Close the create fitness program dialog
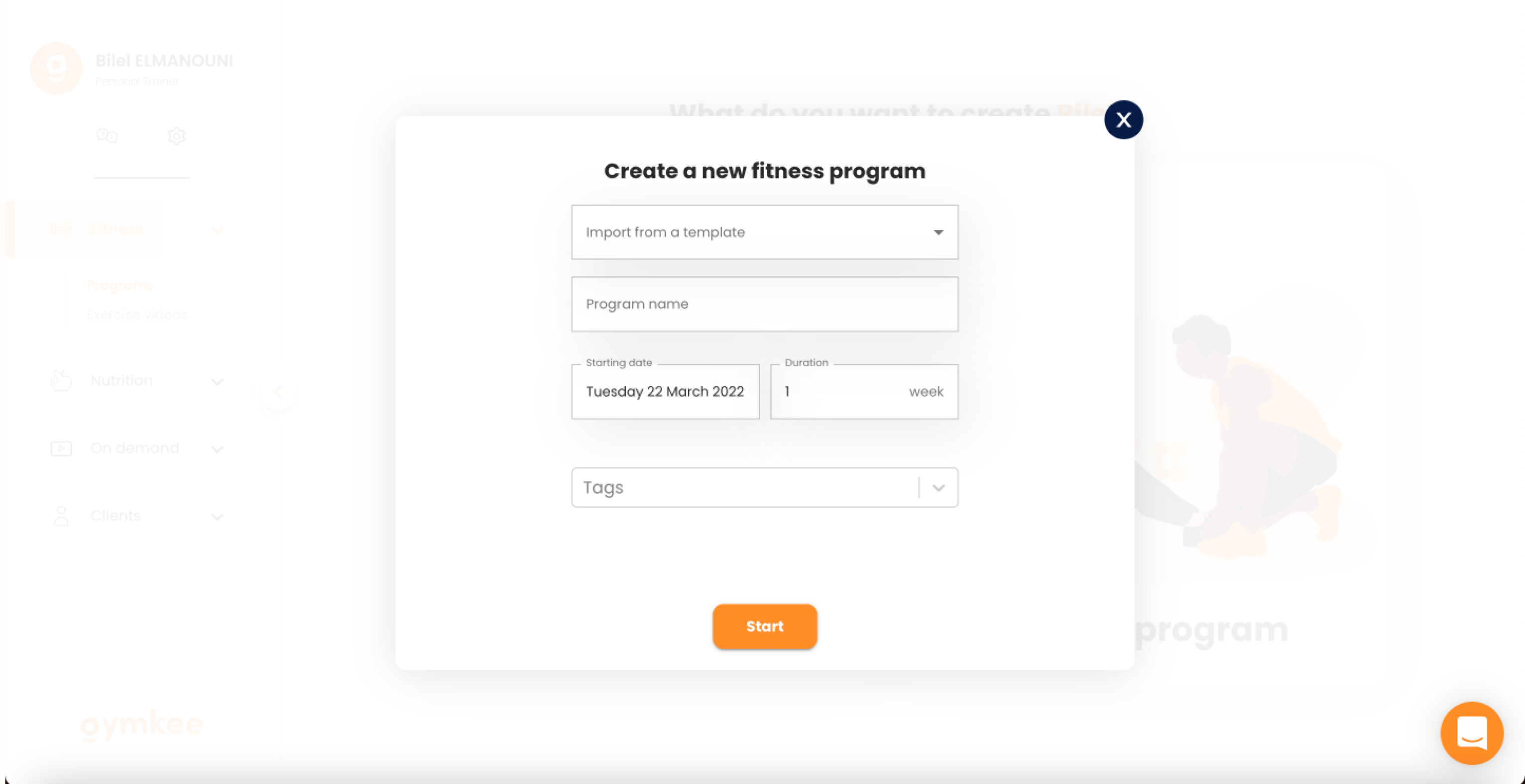The width and height of the screenshot is (1525, 784). [1123, 120]
